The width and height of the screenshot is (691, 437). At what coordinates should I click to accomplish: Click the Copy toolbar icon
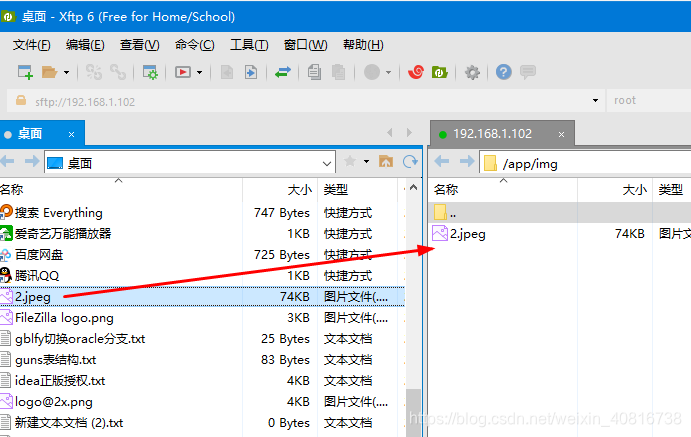tap(314, 72)
